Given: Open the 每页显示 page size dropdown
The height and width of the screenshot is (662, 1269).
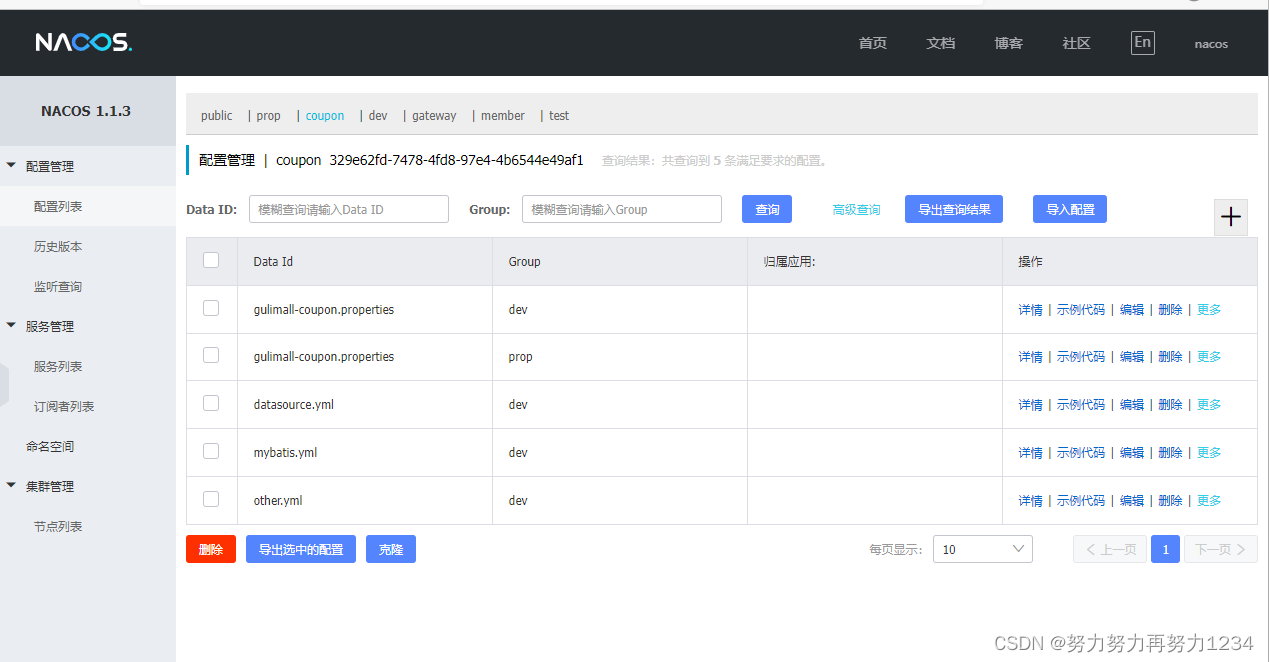Looking at the screenshot, I should [x=982, y=549].
